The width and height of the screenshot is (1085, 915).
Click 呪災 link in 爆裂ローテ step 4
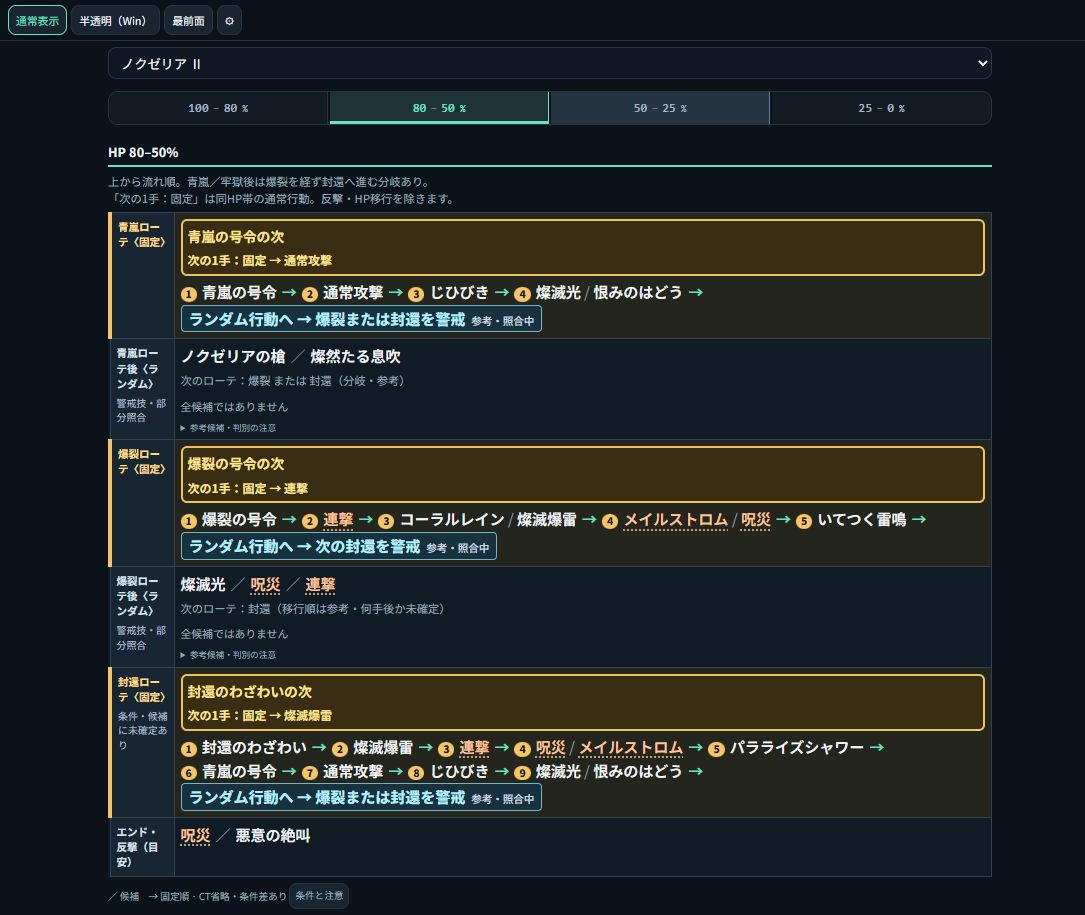(x=756, y=520)
